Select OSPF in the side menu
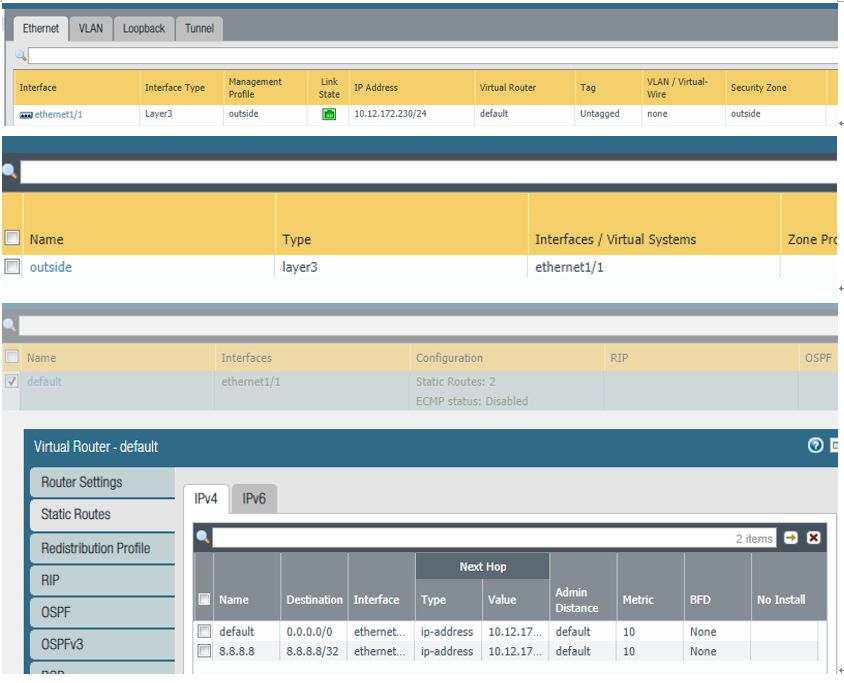Screen dimensions: 844x683 coord(56,612)
